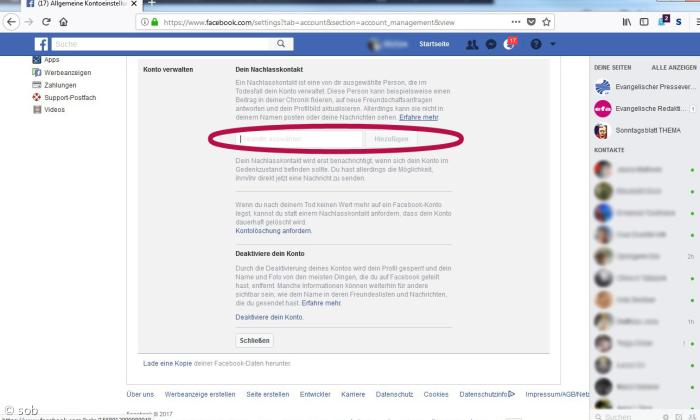Click Erfahre mehr link under Nachlasskontakt
This screenshot has width=700, height=420.
coord(419,117)
